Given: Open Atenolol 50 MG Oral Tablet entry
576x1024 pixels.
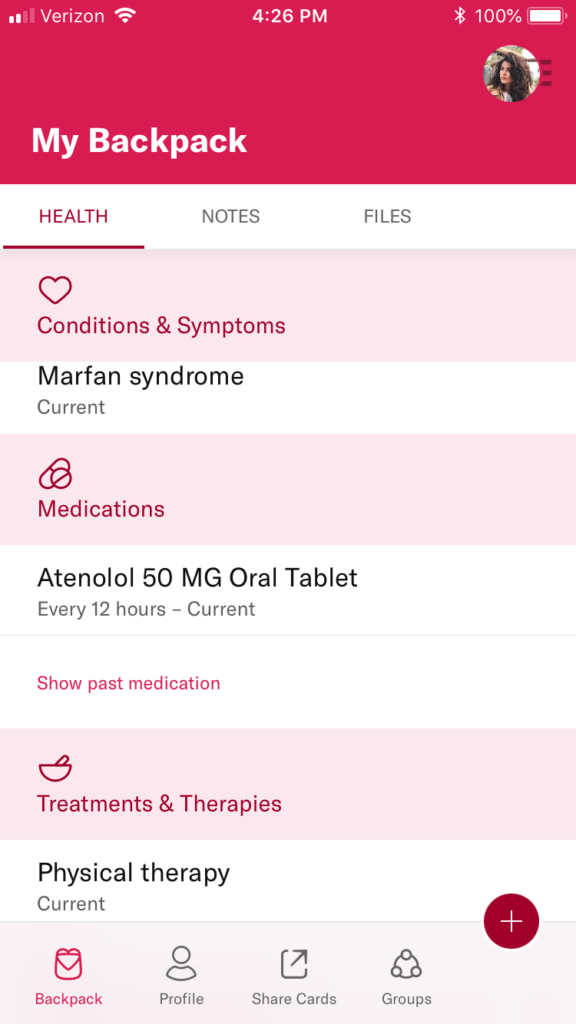Looking at the screenshot, I should click(x=288, y=590).
